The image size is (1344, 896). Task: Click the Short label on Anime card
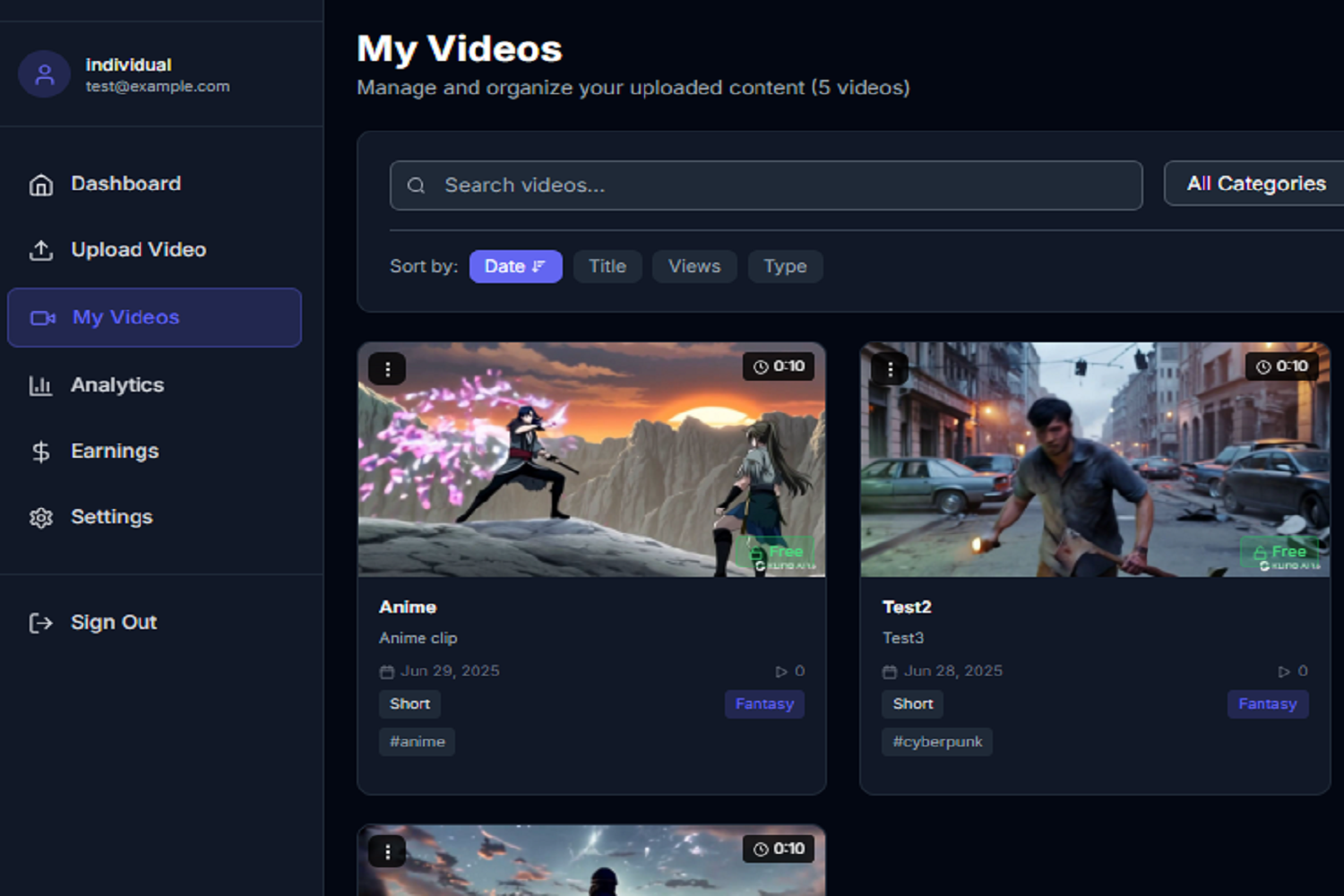[x=409, y=704]
